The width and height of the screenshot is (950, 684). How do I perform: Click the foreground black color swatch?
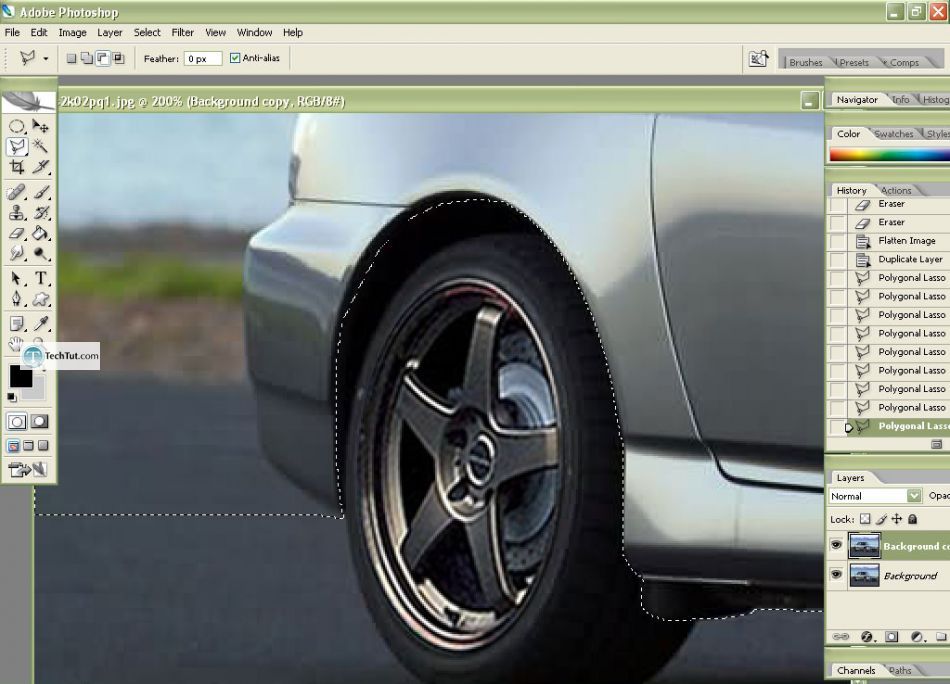(x=20, y=376)
